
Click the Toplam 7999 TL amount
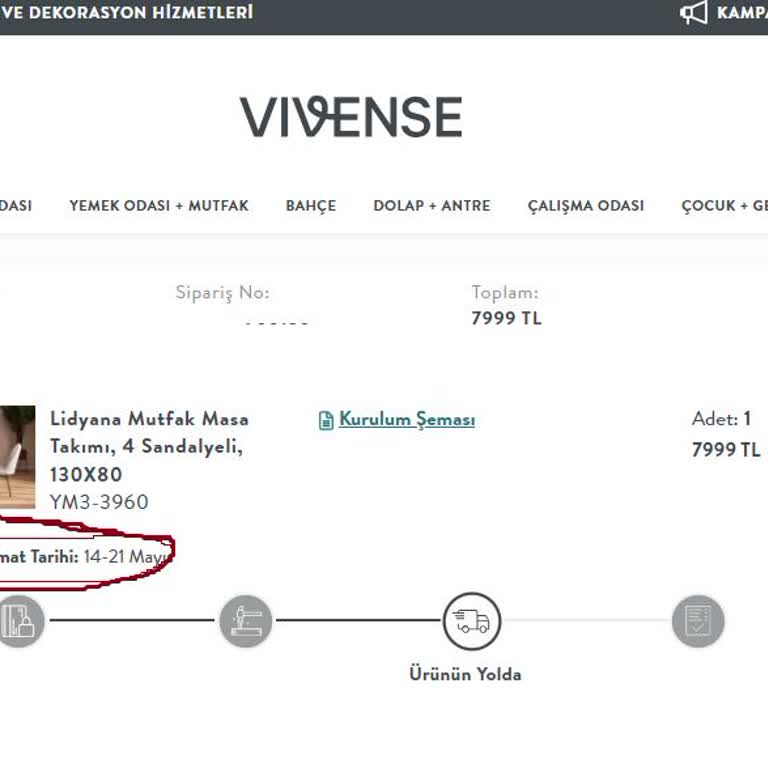[x=506, y=318]
